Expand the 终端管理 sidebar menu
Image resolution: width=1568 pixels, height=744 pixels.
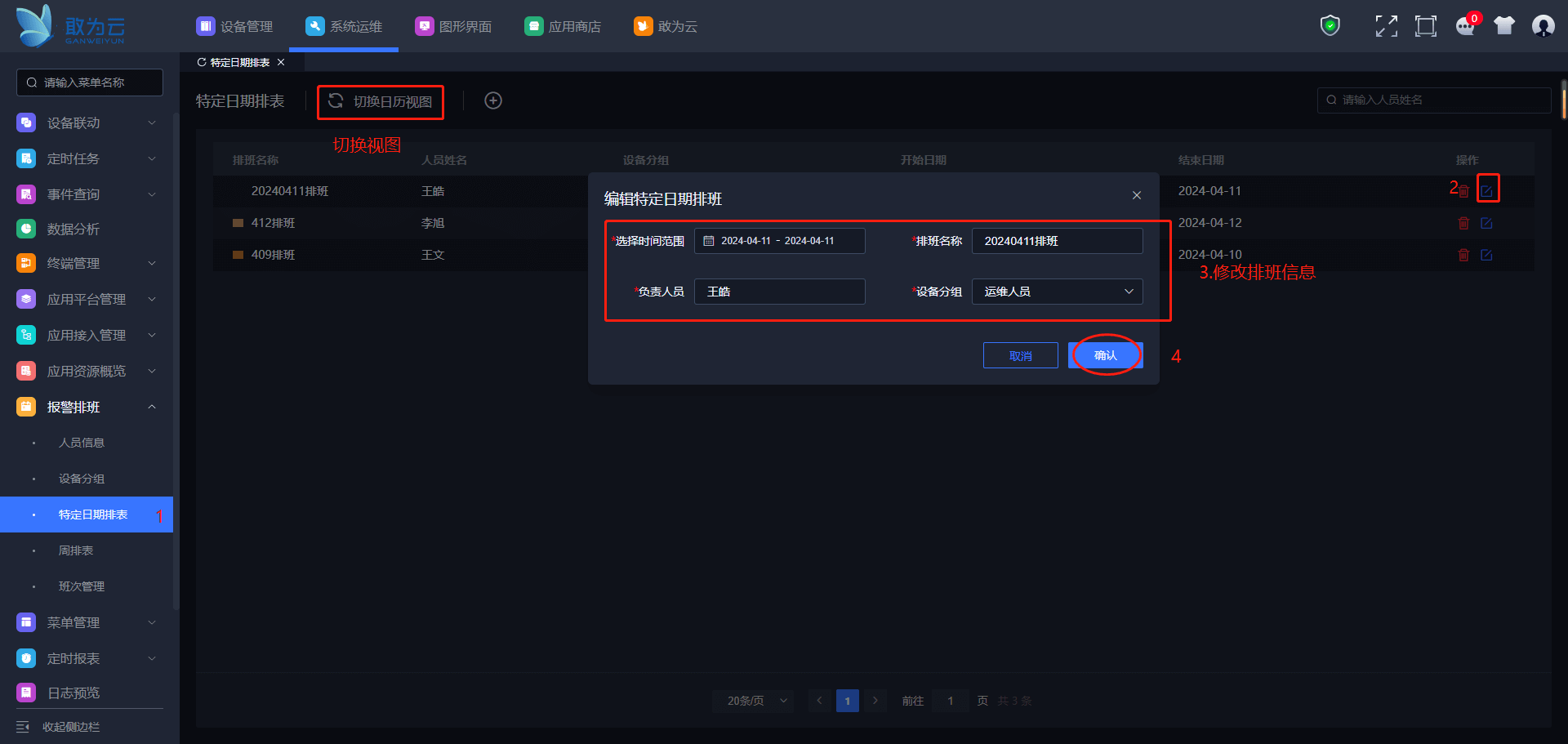pos(87,263)
